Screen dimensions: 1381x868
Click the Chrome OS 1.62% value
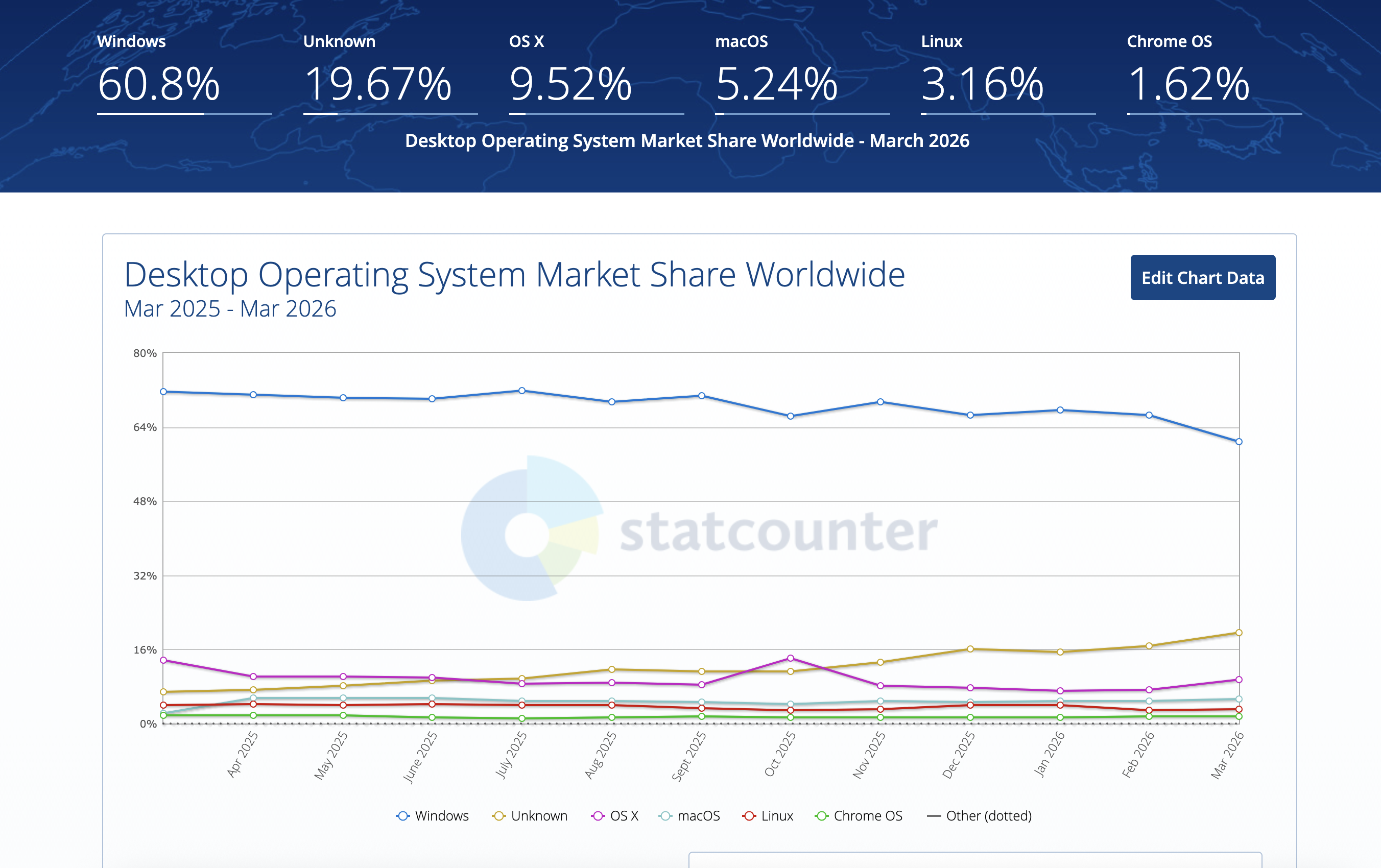pos(1188,84)
